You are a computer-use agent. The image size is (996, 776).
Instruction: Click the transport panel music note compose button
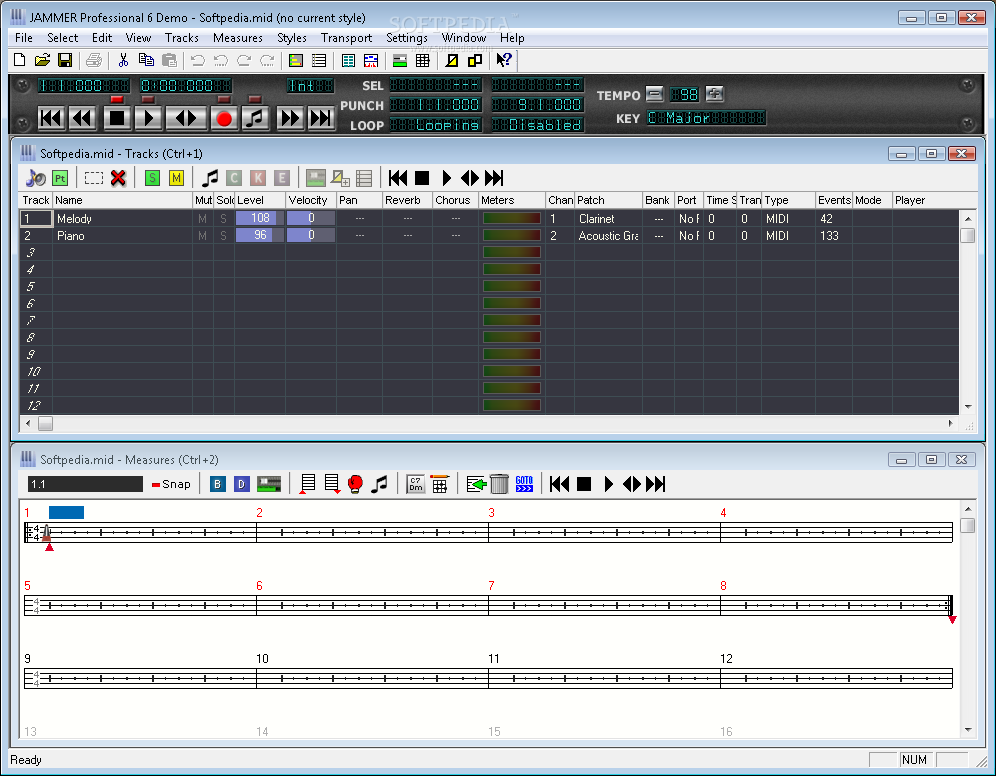(255, 118)
